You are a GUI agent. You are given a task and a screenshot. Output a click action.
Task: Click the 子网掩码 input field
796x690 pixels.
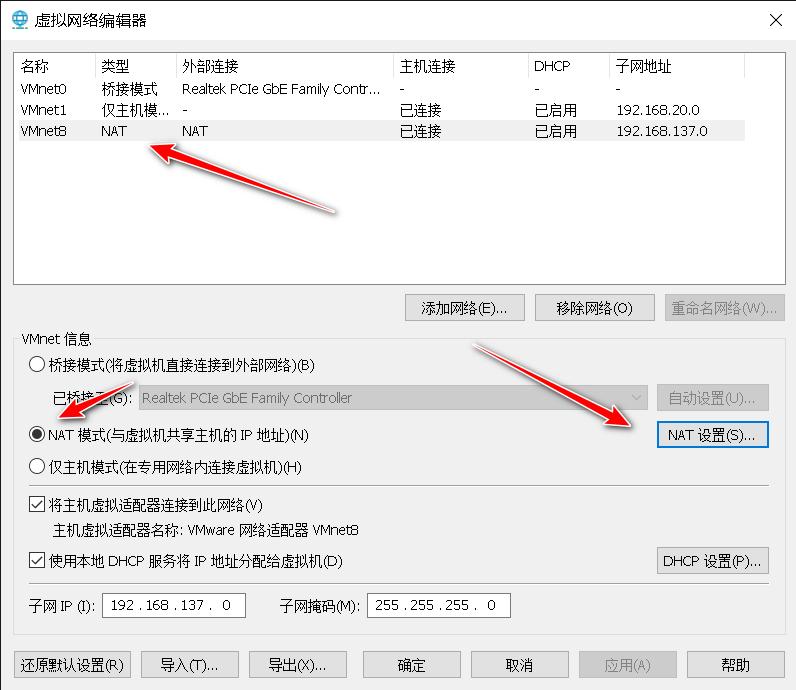(x=439, y=605)
